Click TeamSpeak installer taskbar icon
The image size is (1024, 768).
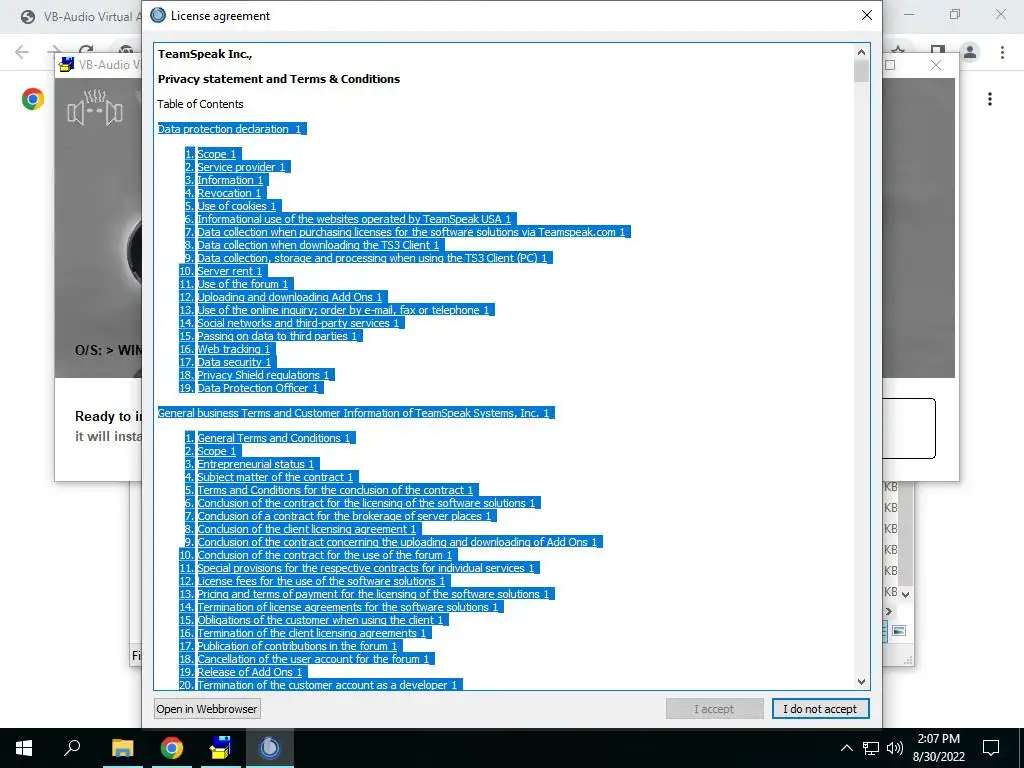270,748
